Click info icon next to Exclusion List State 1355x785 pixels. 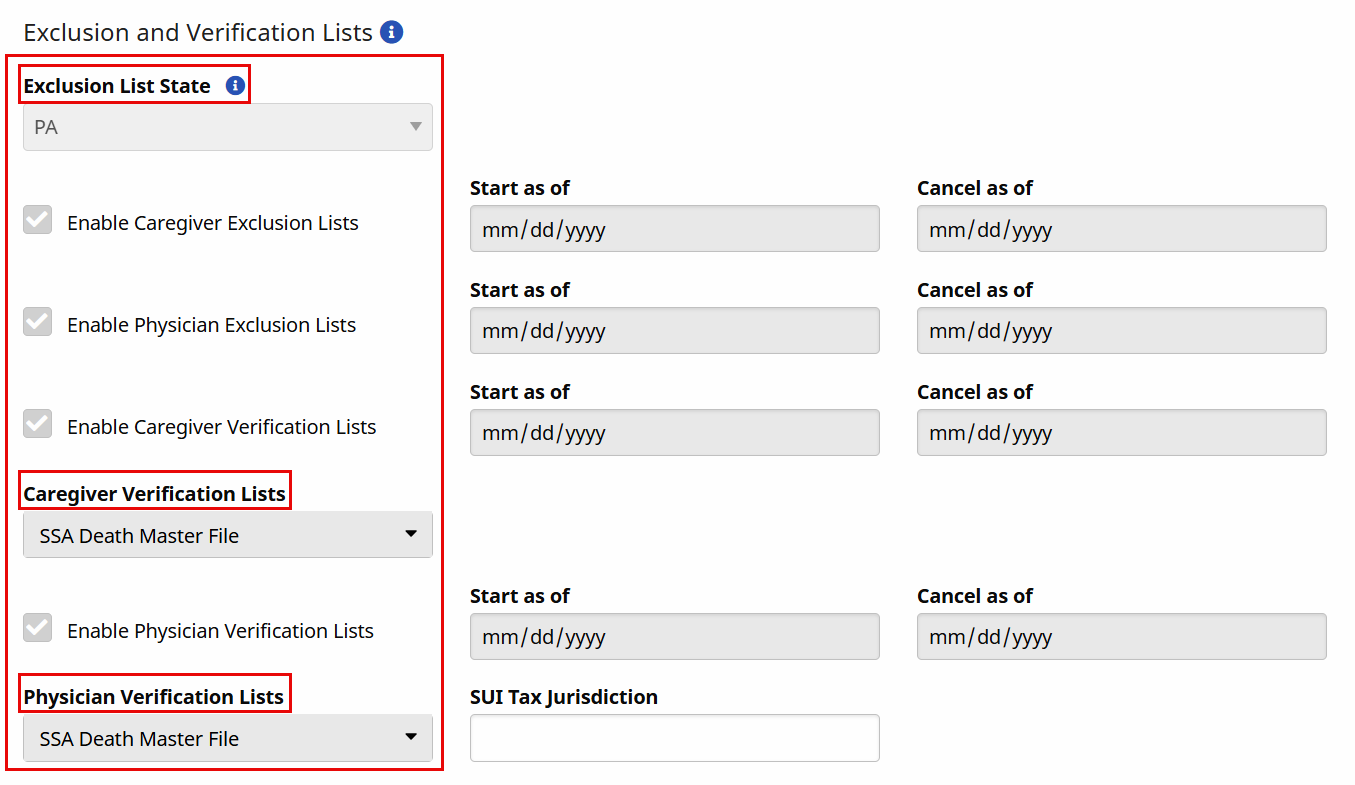tap(235, 86)
